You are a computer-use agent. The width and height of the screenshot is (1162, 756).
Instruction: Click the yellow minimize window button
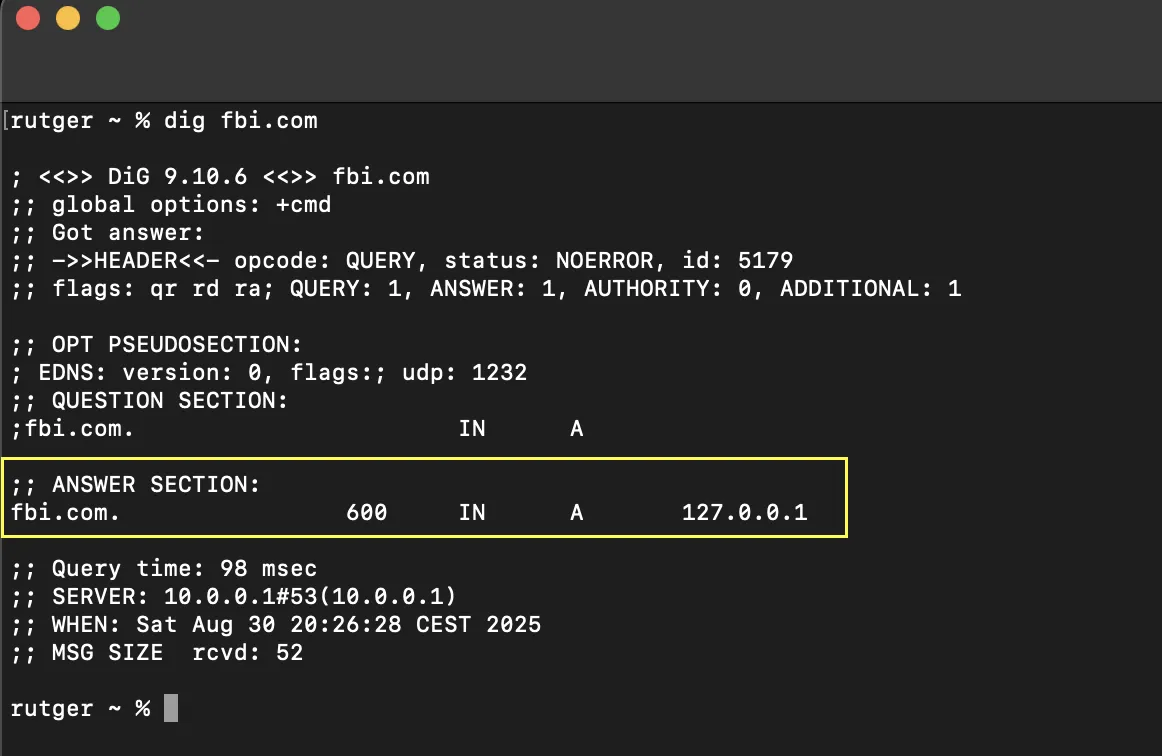68,18
